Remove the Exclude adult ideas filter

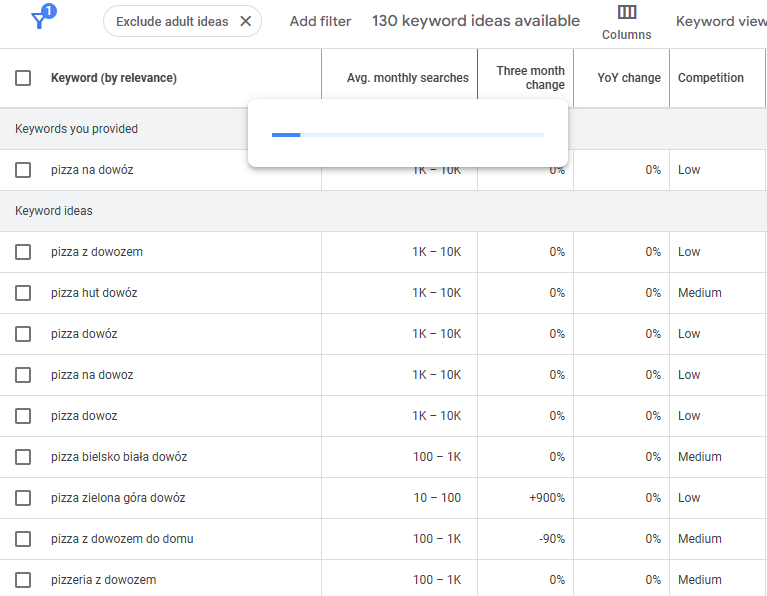tap(246, 21)
